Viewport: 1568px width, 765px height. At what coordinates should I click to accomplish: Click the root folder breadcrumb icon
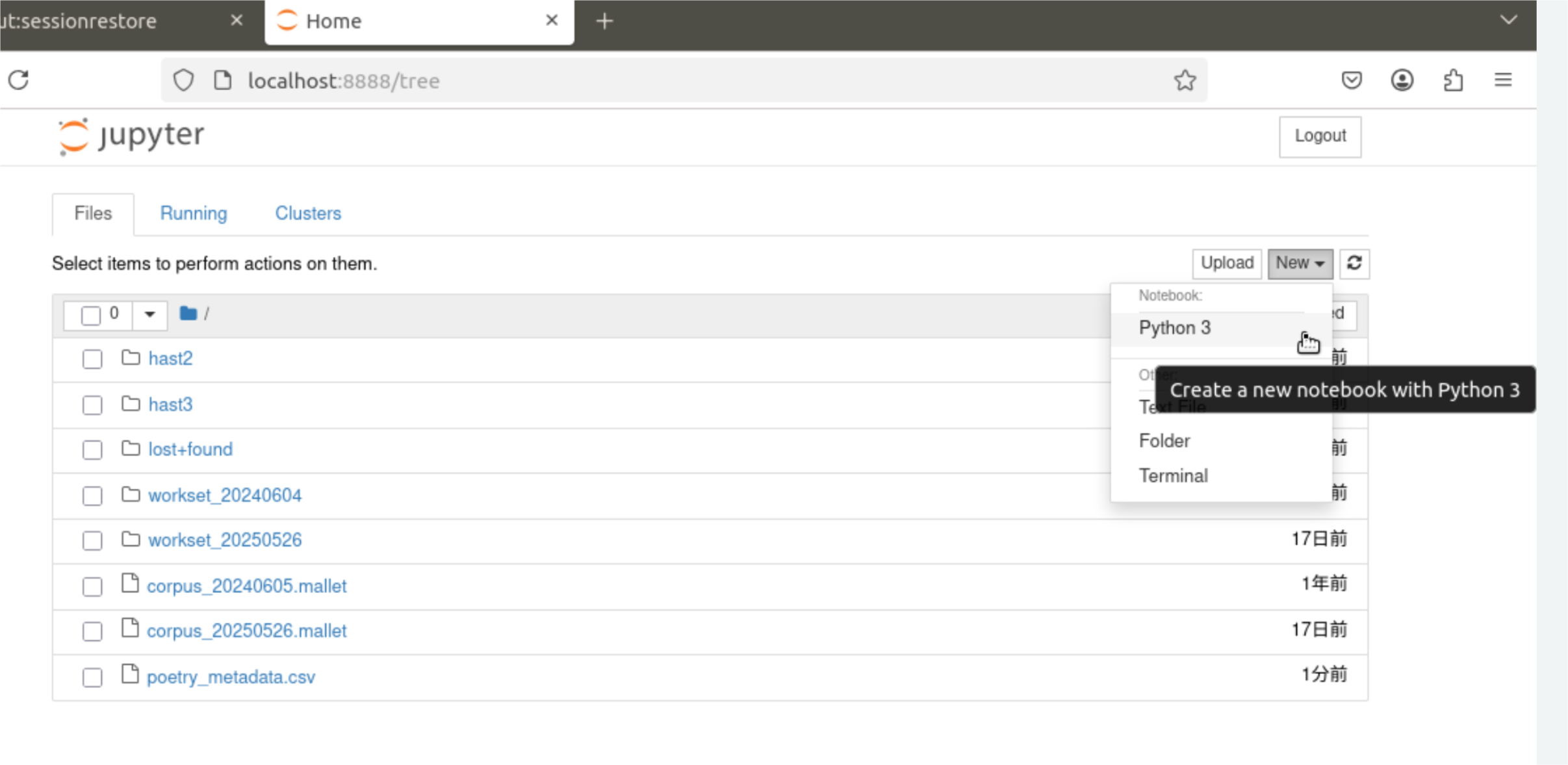pos(188,314)
